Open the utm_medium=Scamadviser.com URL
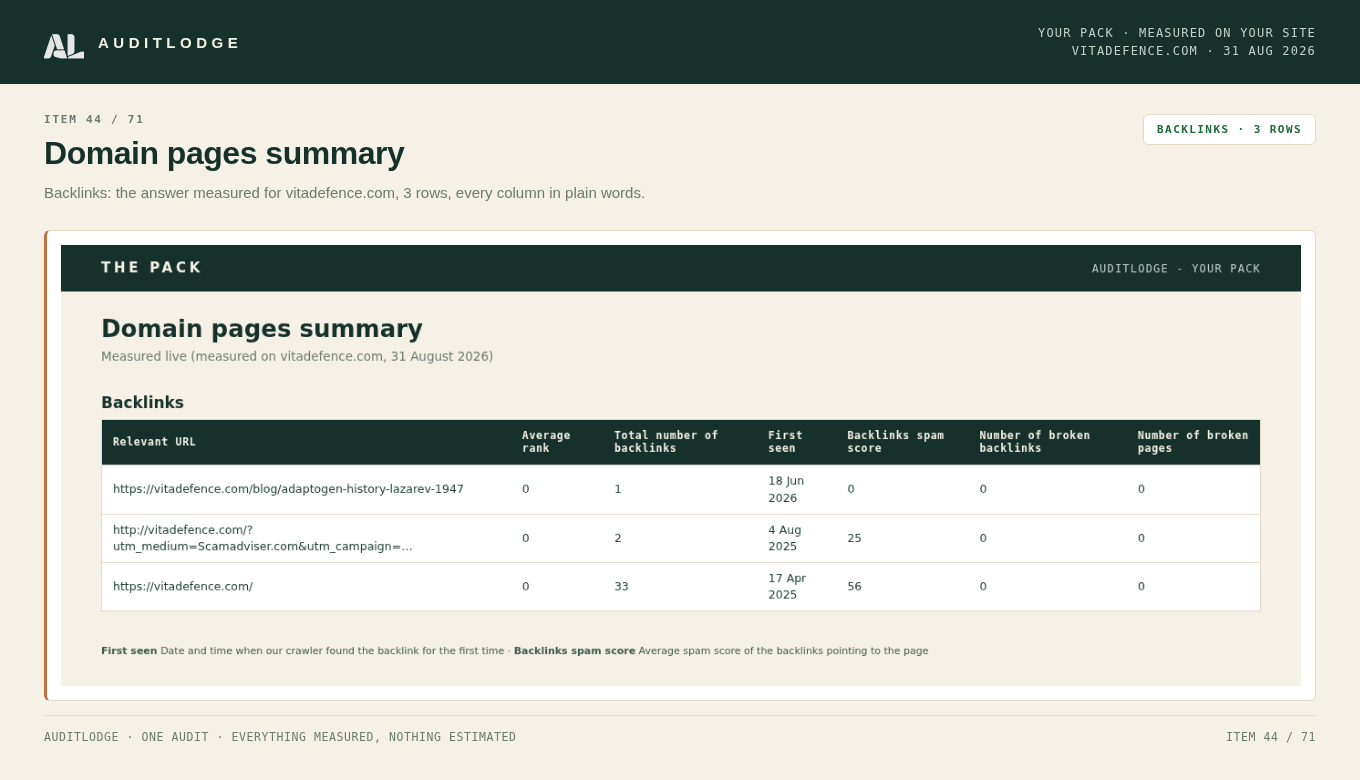Viewport: 1360px width, 780px height. tap(263, 538)
